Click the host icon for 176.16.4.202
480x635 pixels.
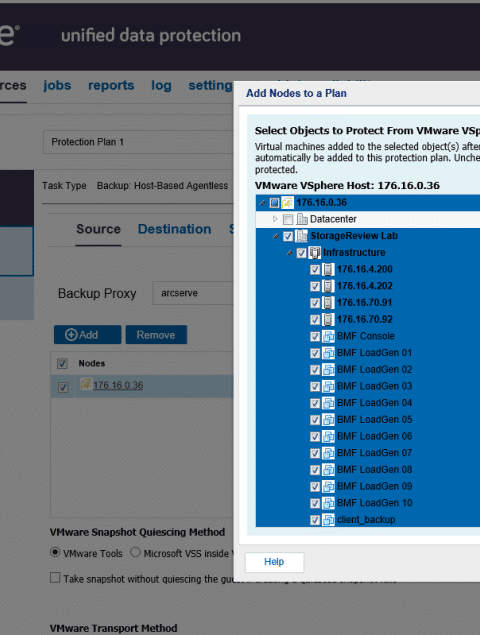328,286
